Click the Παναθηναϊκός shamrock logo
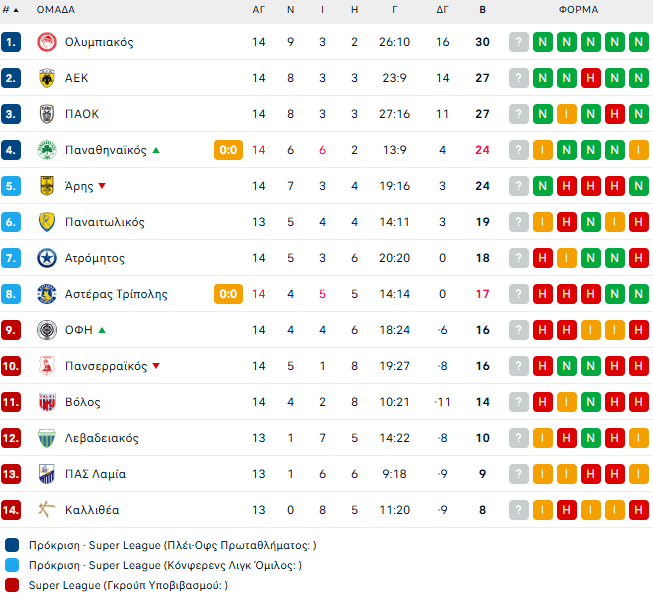The height and width of the screenshot is (599, 653). (x=45, y=150)
